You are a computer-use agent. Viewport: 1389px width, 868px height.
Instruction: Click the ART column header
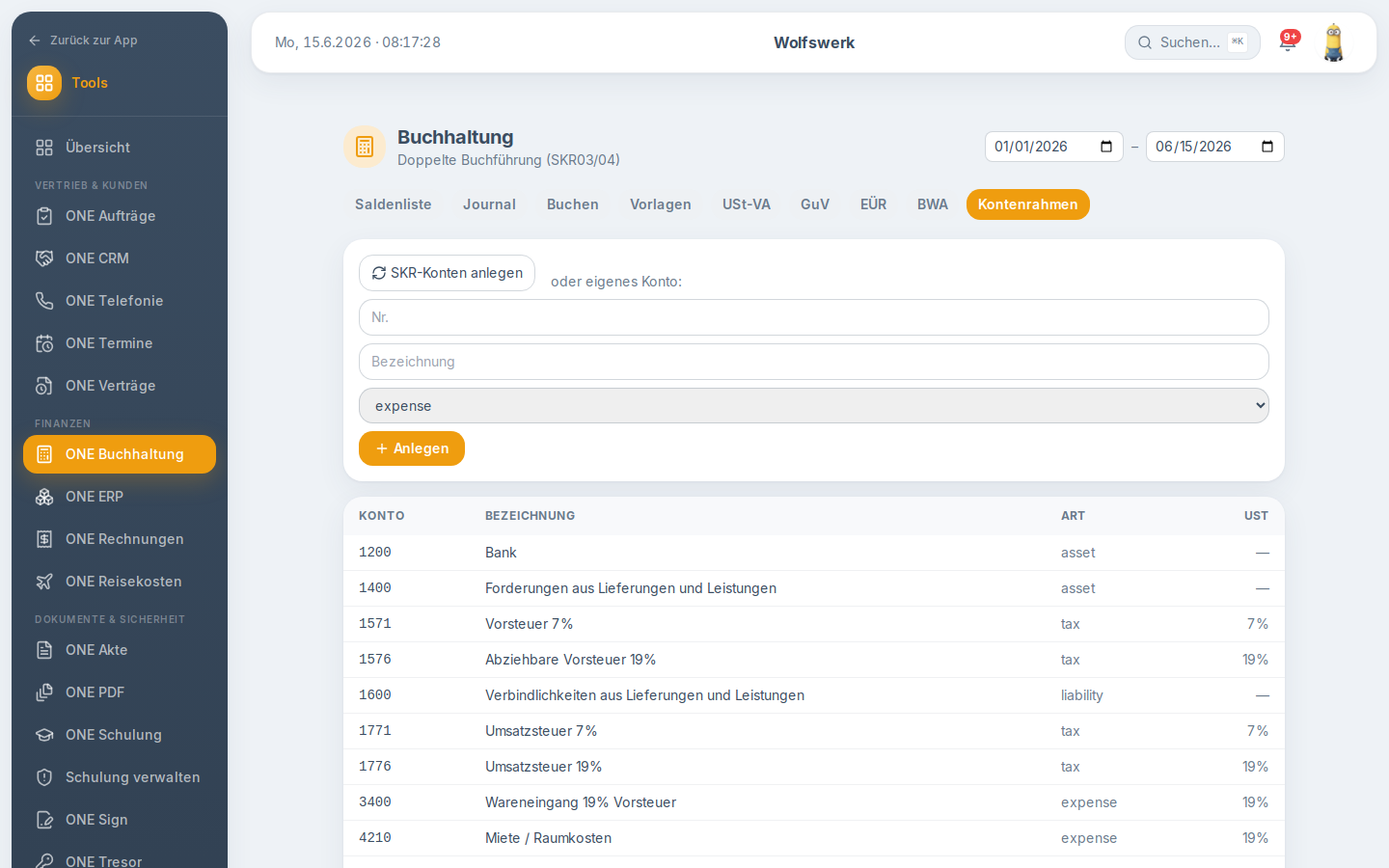point(1073,516)
